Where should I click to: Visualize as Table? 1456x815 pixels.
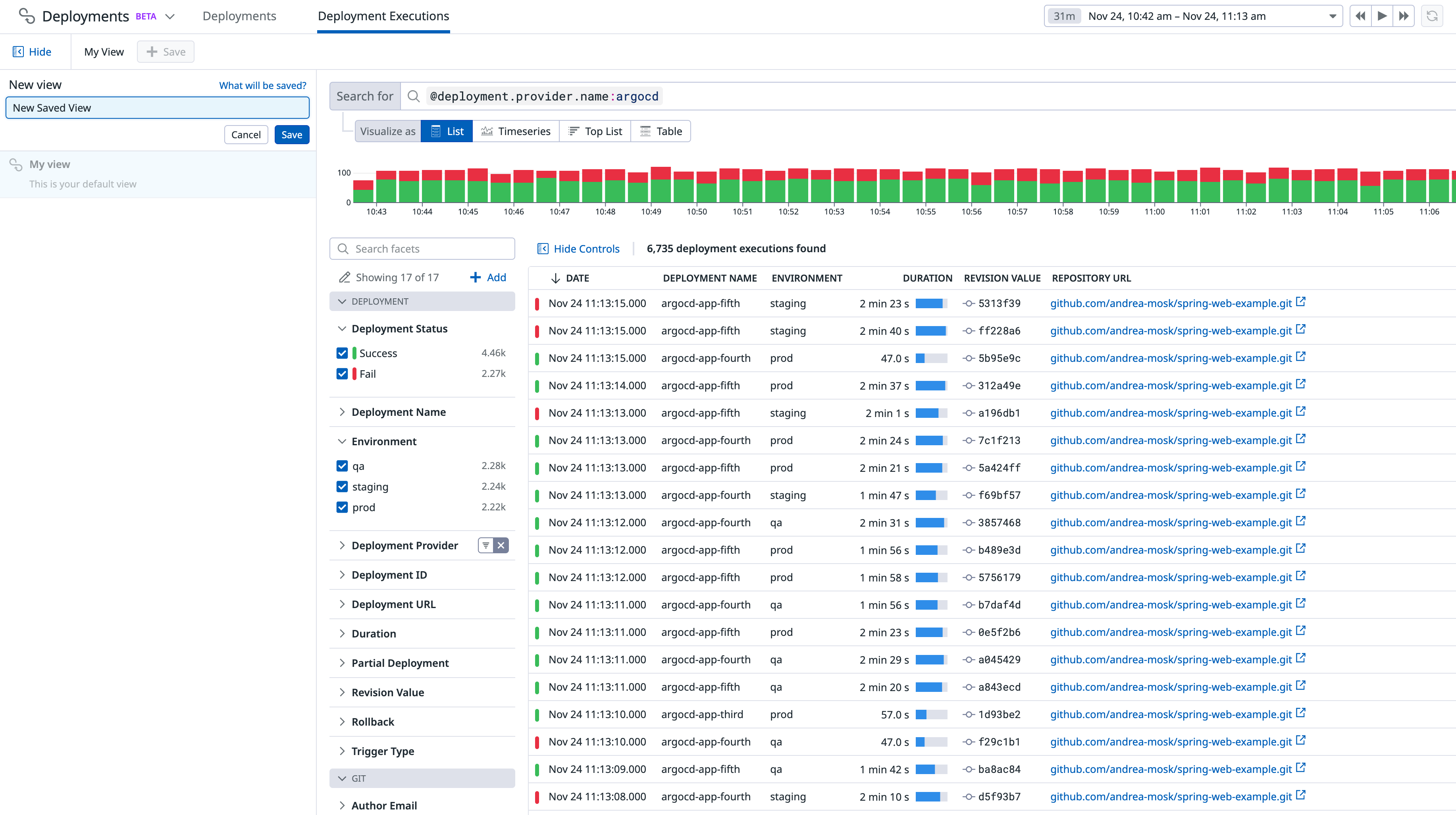point(661,131)
